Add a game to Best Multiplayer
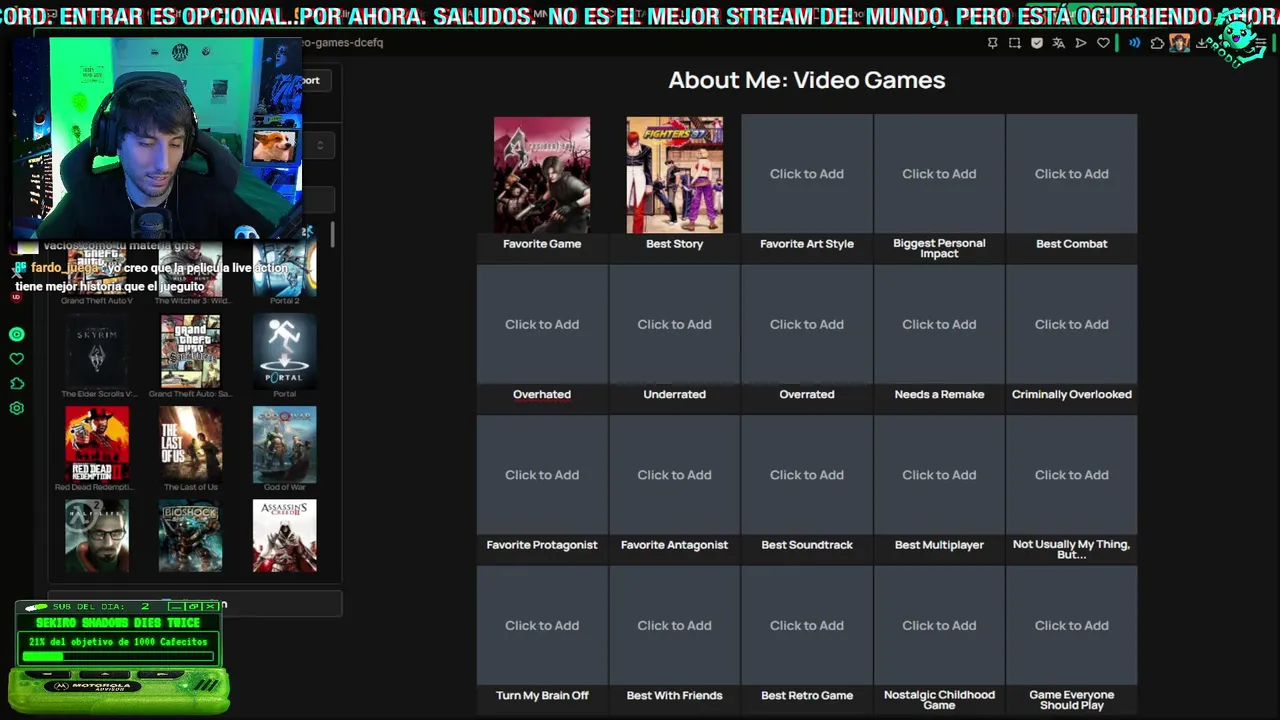 (939, 475)
